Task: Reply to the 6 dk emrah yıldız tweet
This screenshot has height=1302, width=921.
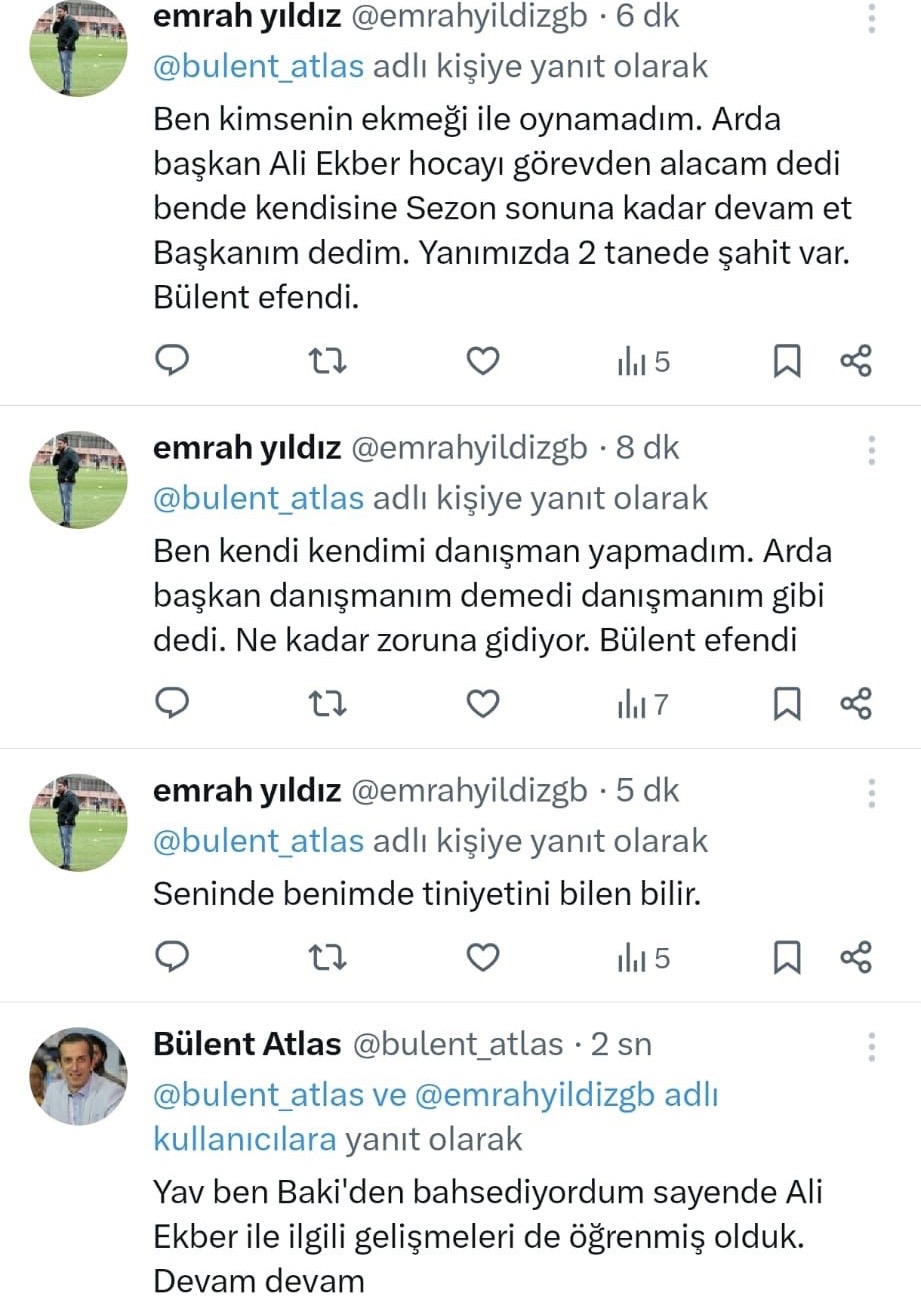Action: point(173,360)
